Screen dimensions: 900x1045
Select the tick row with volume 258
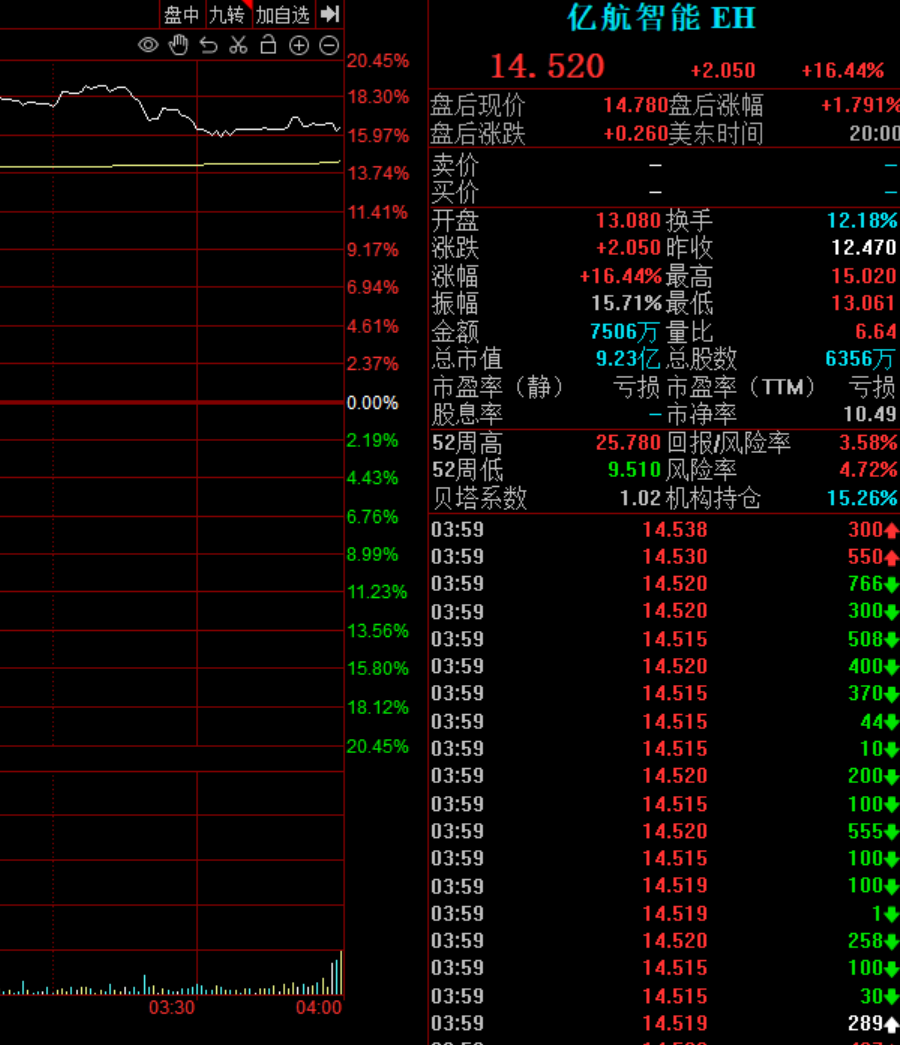coord(665,941)
